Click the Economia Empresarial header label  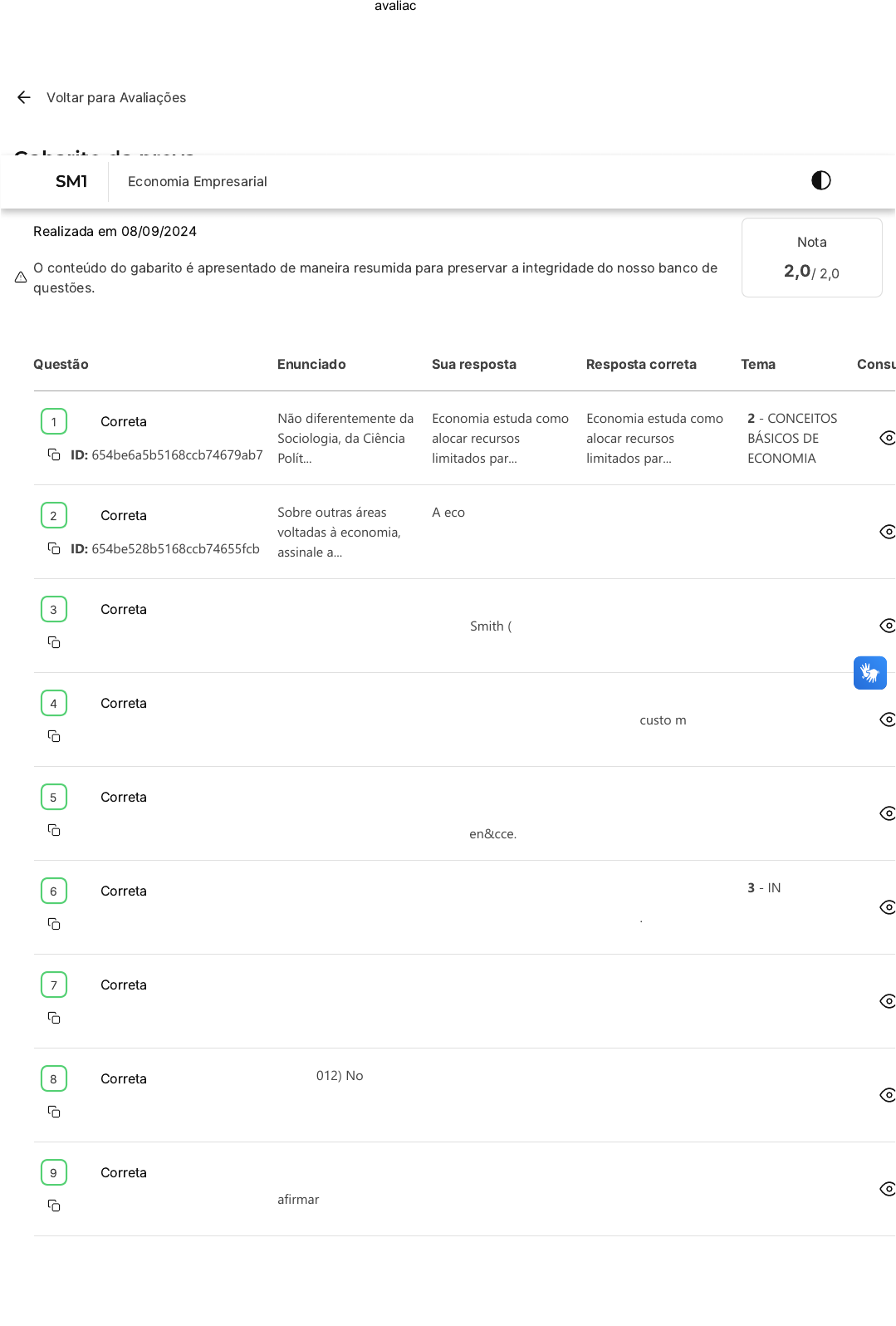[197, 181]
